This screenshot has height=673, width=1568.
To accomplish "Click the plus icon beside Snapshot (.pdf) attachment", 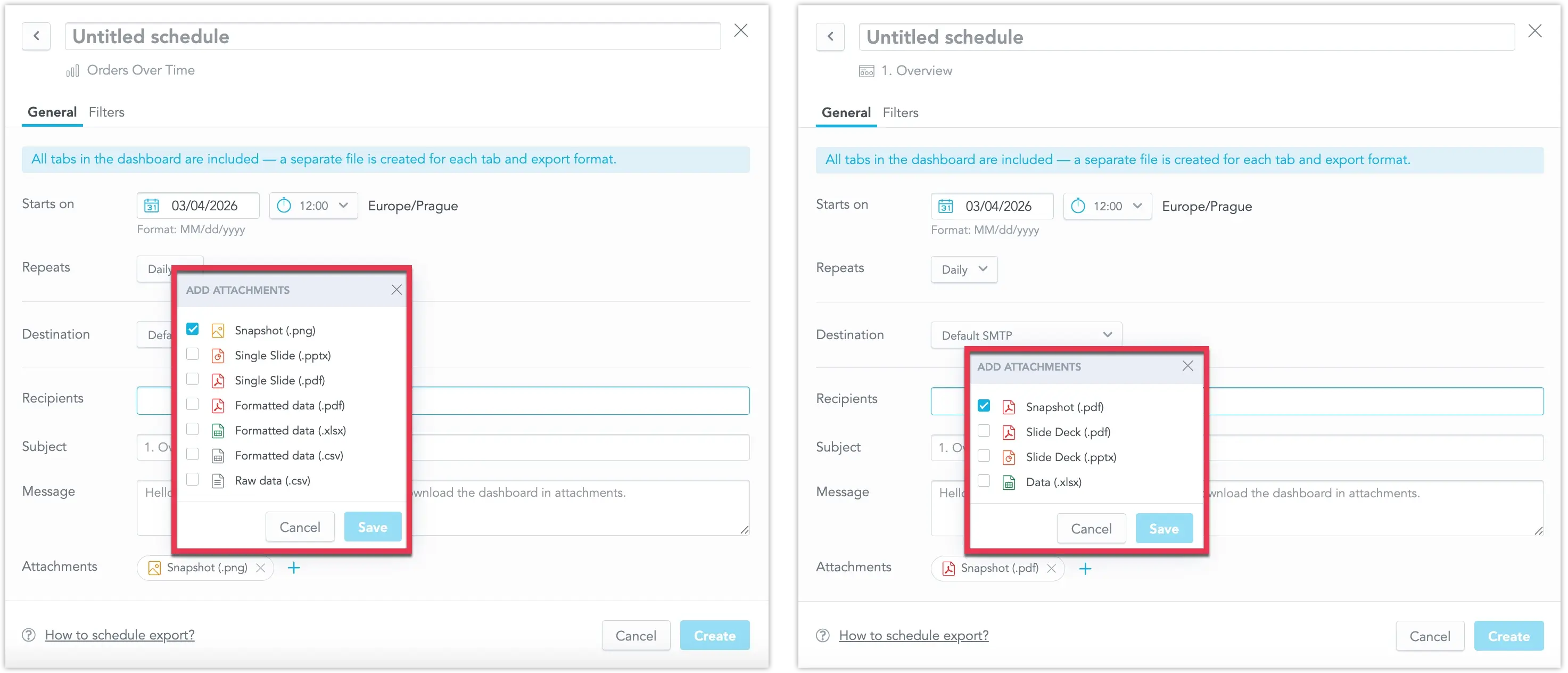I will 1085,568.
